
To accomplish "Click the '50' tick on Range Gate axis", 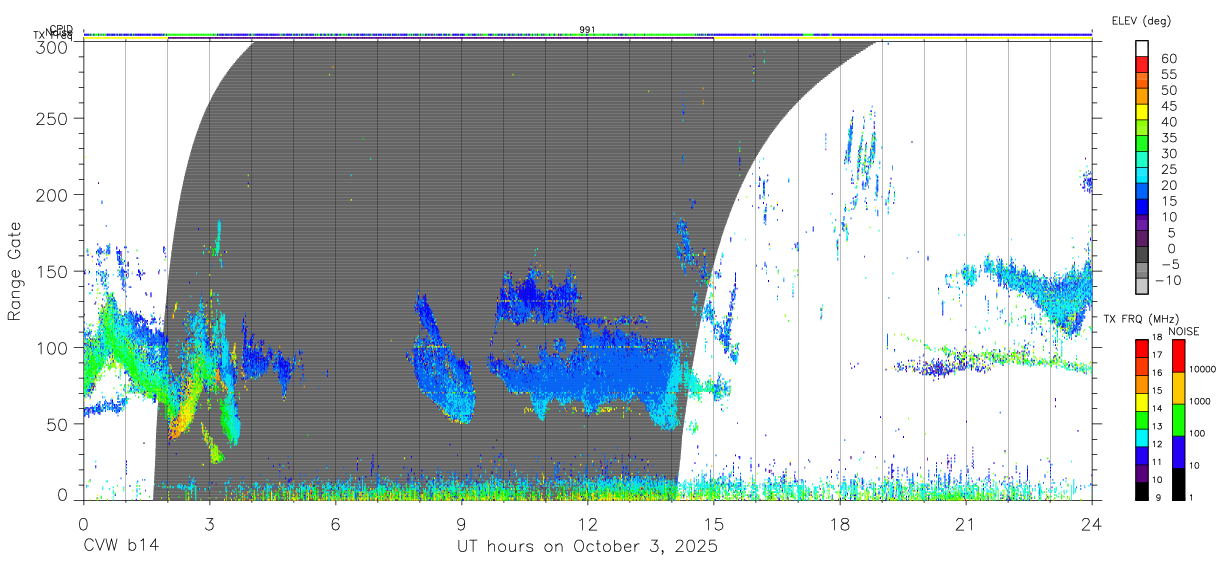I will 57,424.
